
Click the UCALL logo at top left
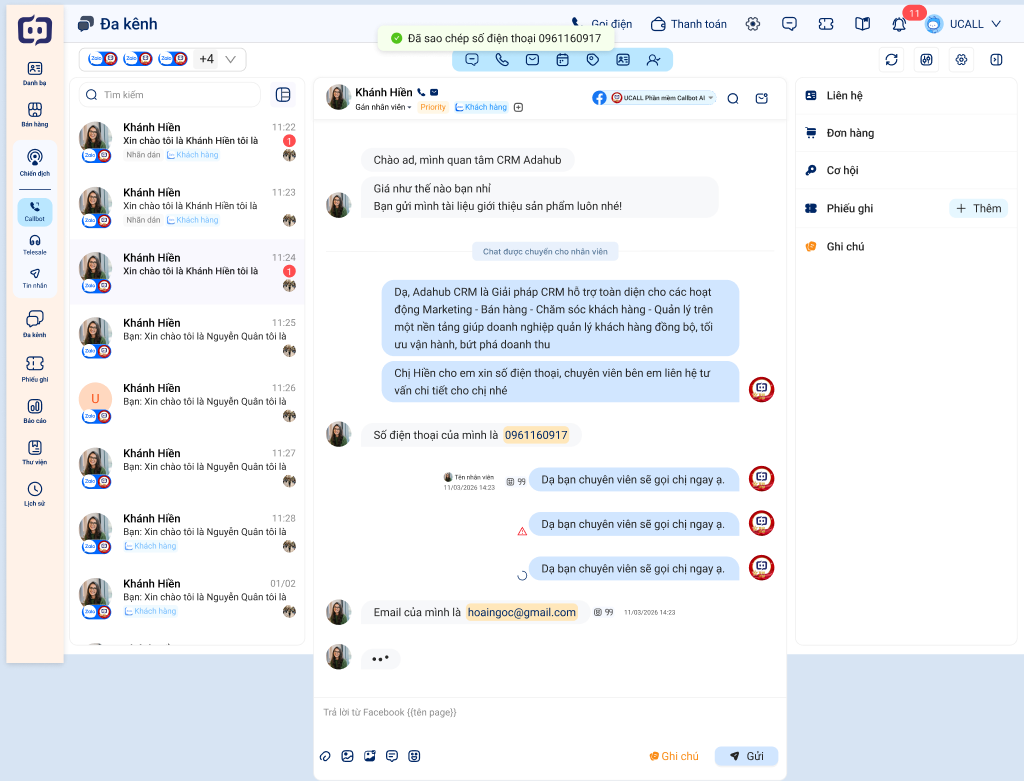(x=35, y=29)
